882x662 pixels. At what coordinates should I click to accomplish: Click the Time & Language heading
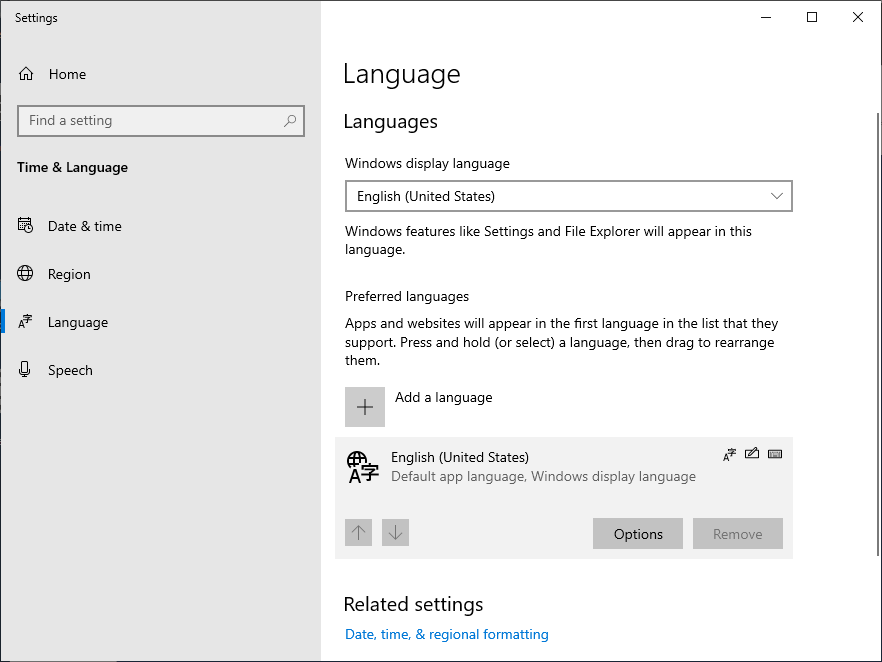[73, 168]
